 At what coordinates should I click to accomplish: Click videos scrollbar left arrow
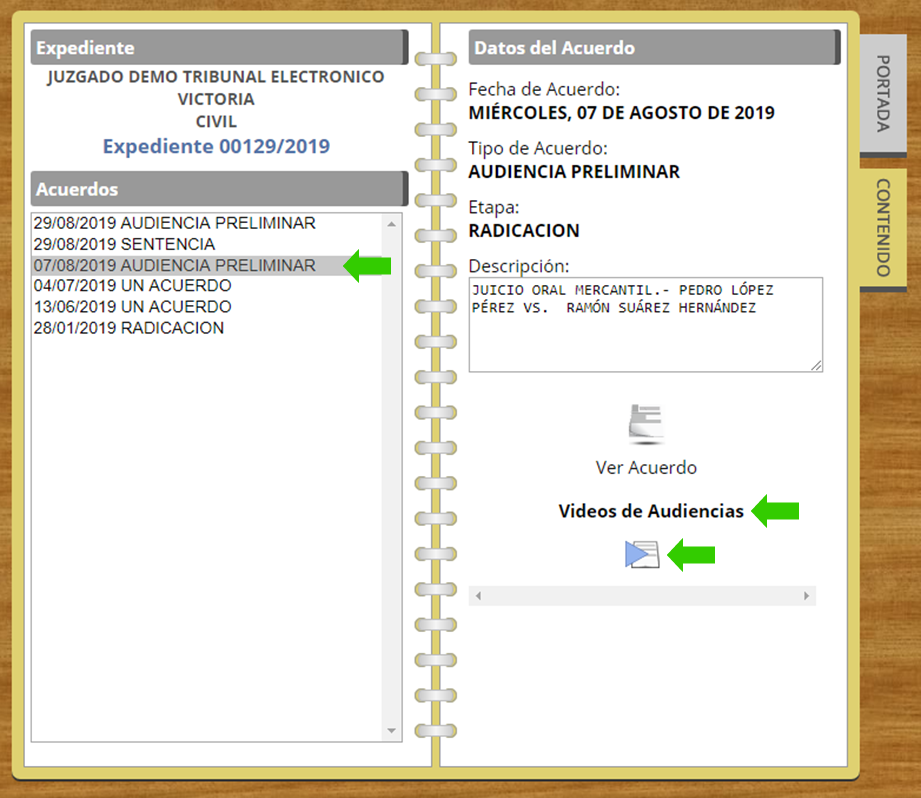(478, 596)
